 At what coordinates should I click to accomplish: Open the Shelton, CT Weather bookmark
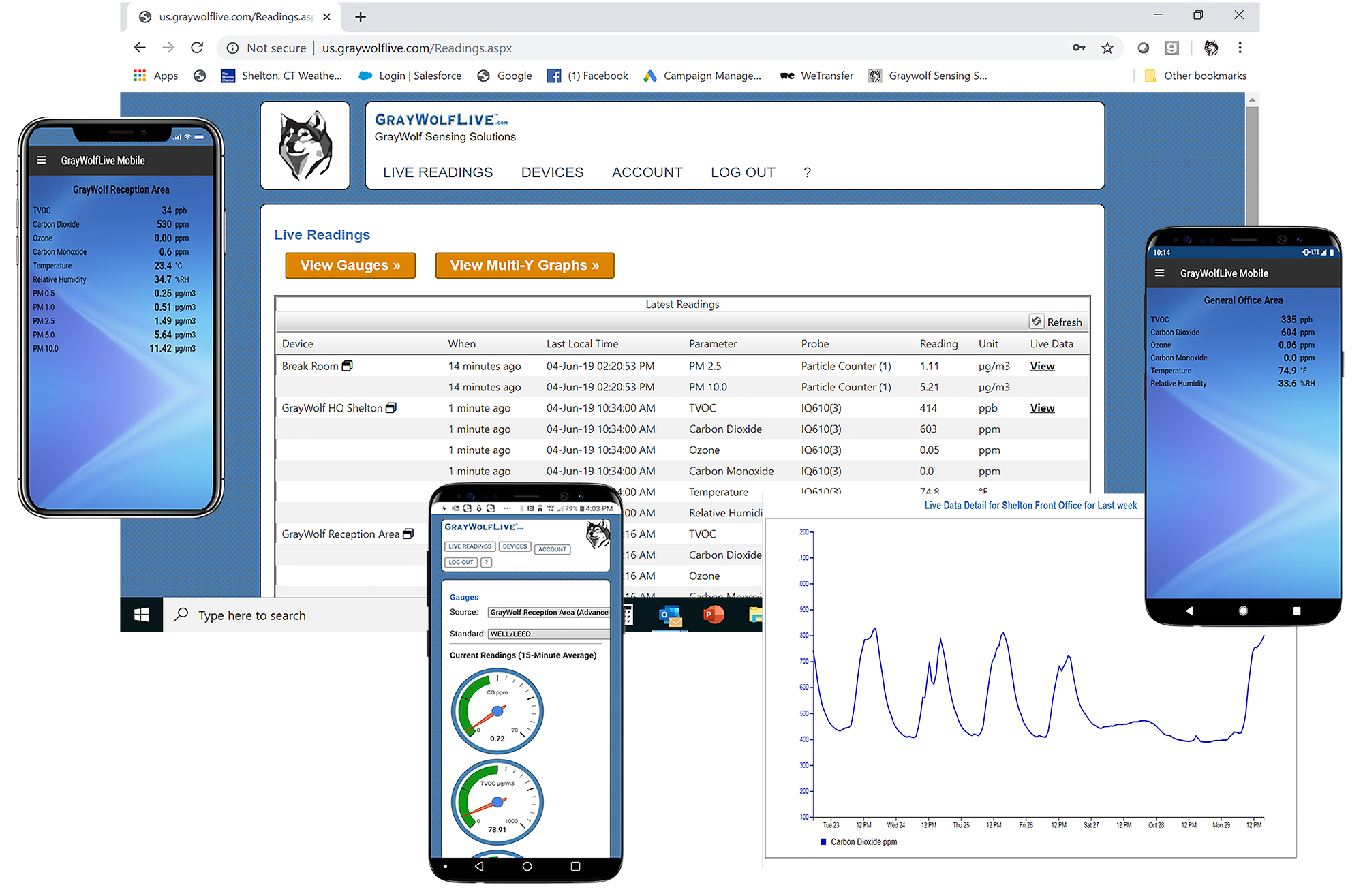281,76
